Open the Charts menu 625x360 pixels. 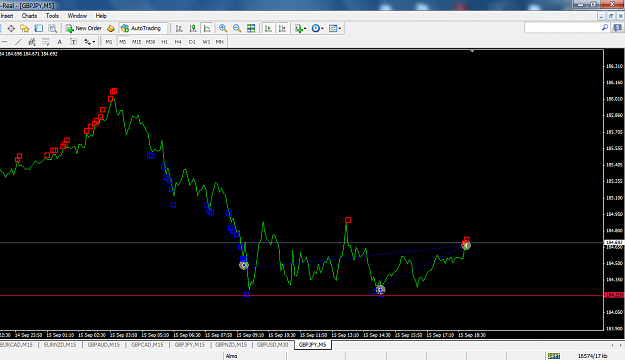click(29, 16)
